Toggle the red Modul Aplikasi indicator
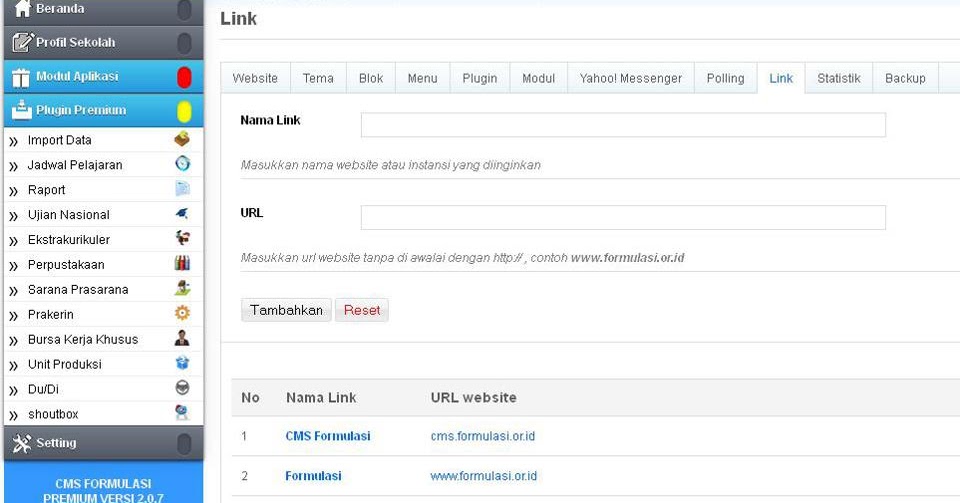960x503 pixels. click(184, 77)
